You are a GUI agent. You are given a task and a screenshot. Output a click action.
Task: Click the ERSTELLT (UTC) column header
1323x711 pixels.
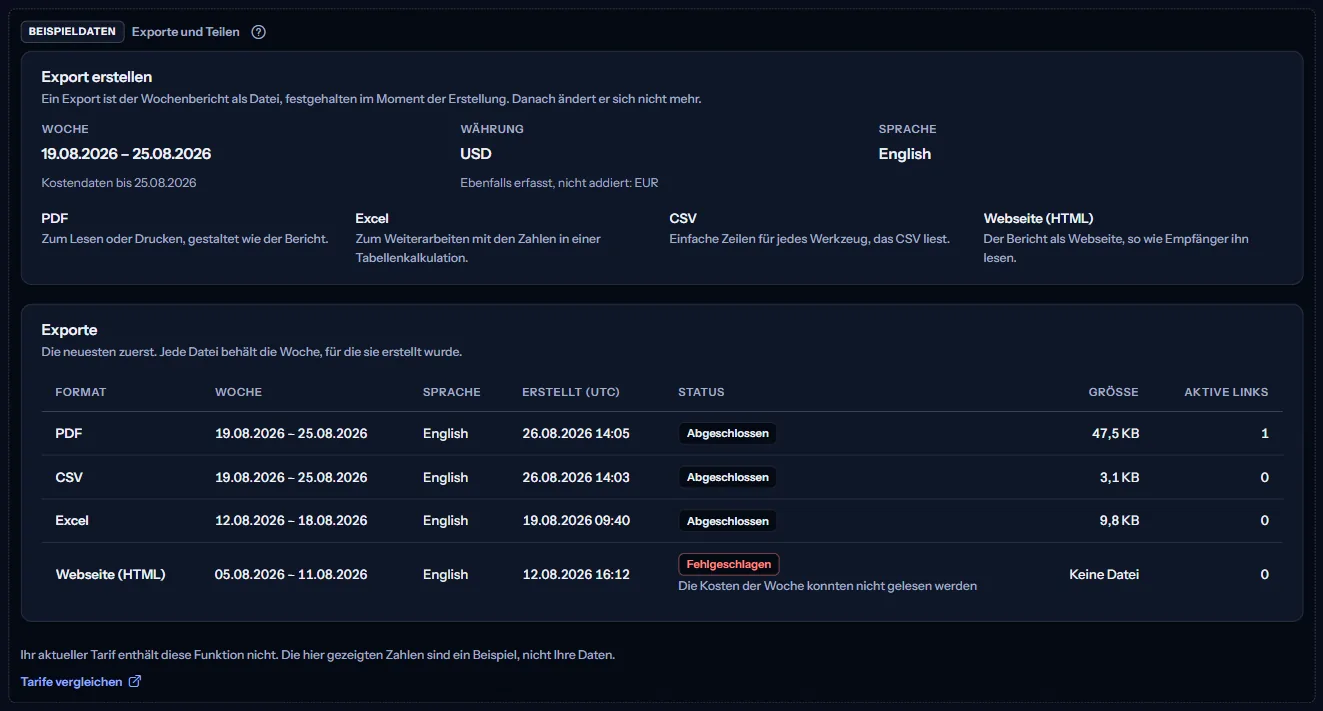pyautogui.click(x=571, y=392)
